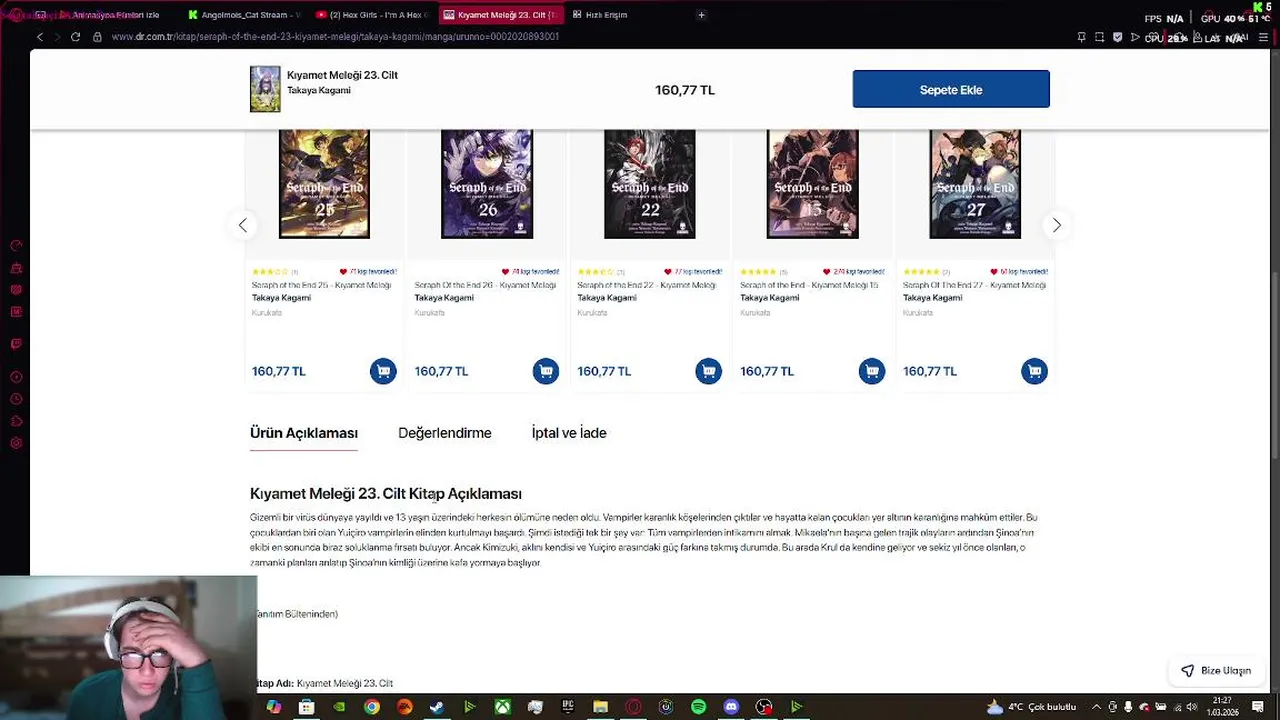
Task: Open Seraph of the End 26 cover thumbnail
Action: pos(487,184)
